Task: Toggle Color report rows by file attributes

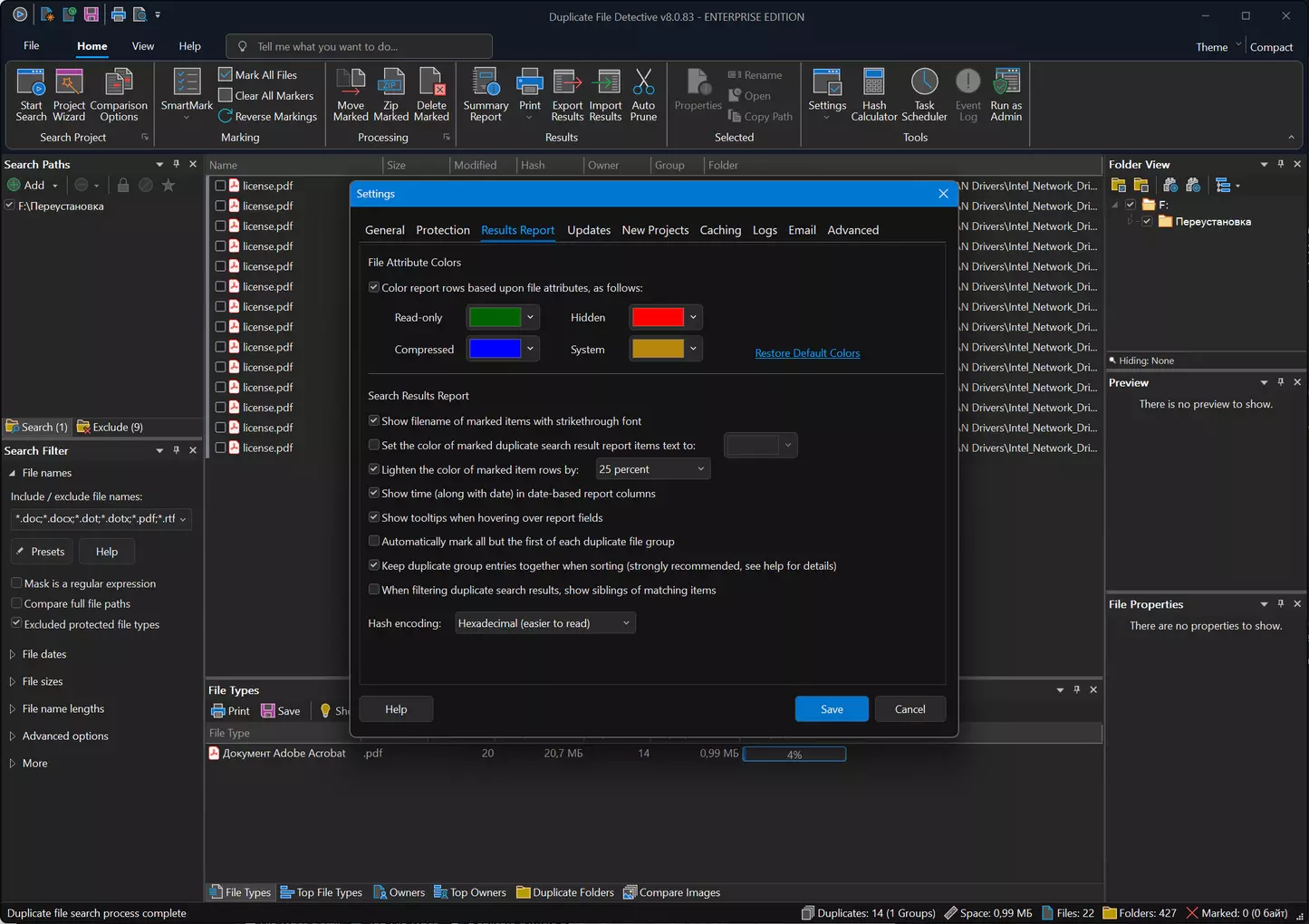Action: pyautogui.click(x=373, y=287)
